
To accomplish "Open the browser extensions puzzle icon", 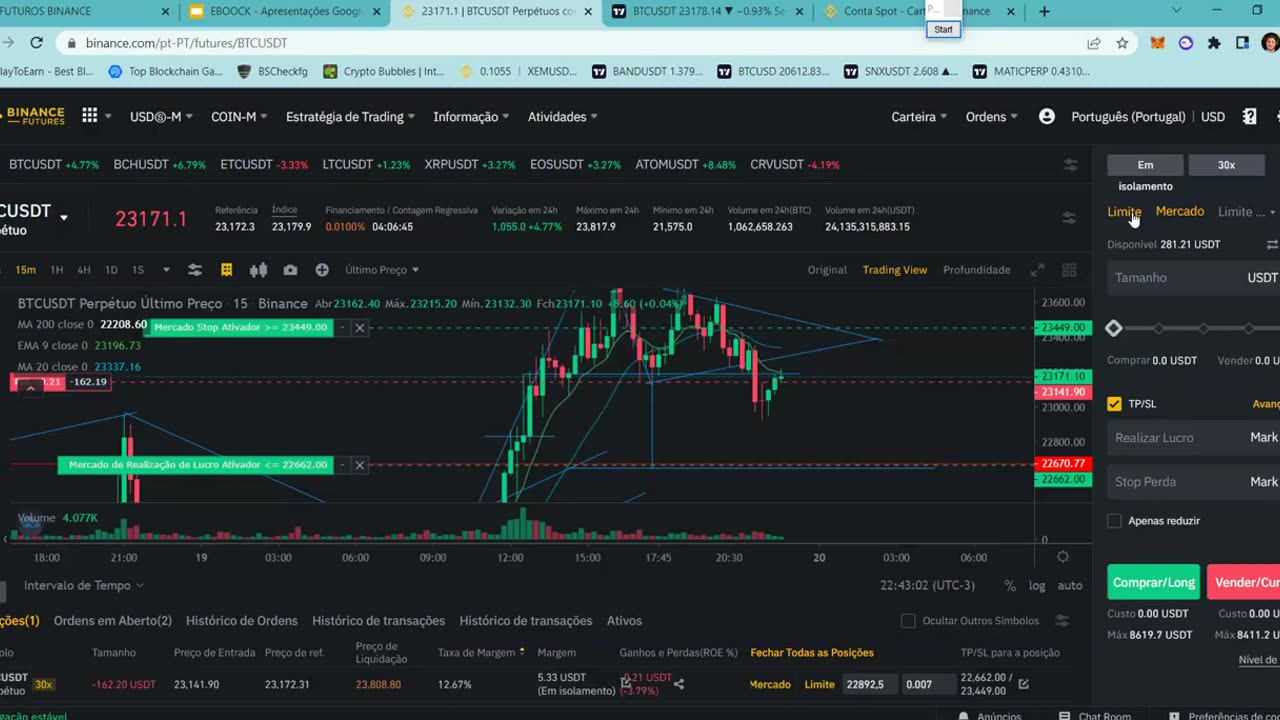I will coord(1214,43).
